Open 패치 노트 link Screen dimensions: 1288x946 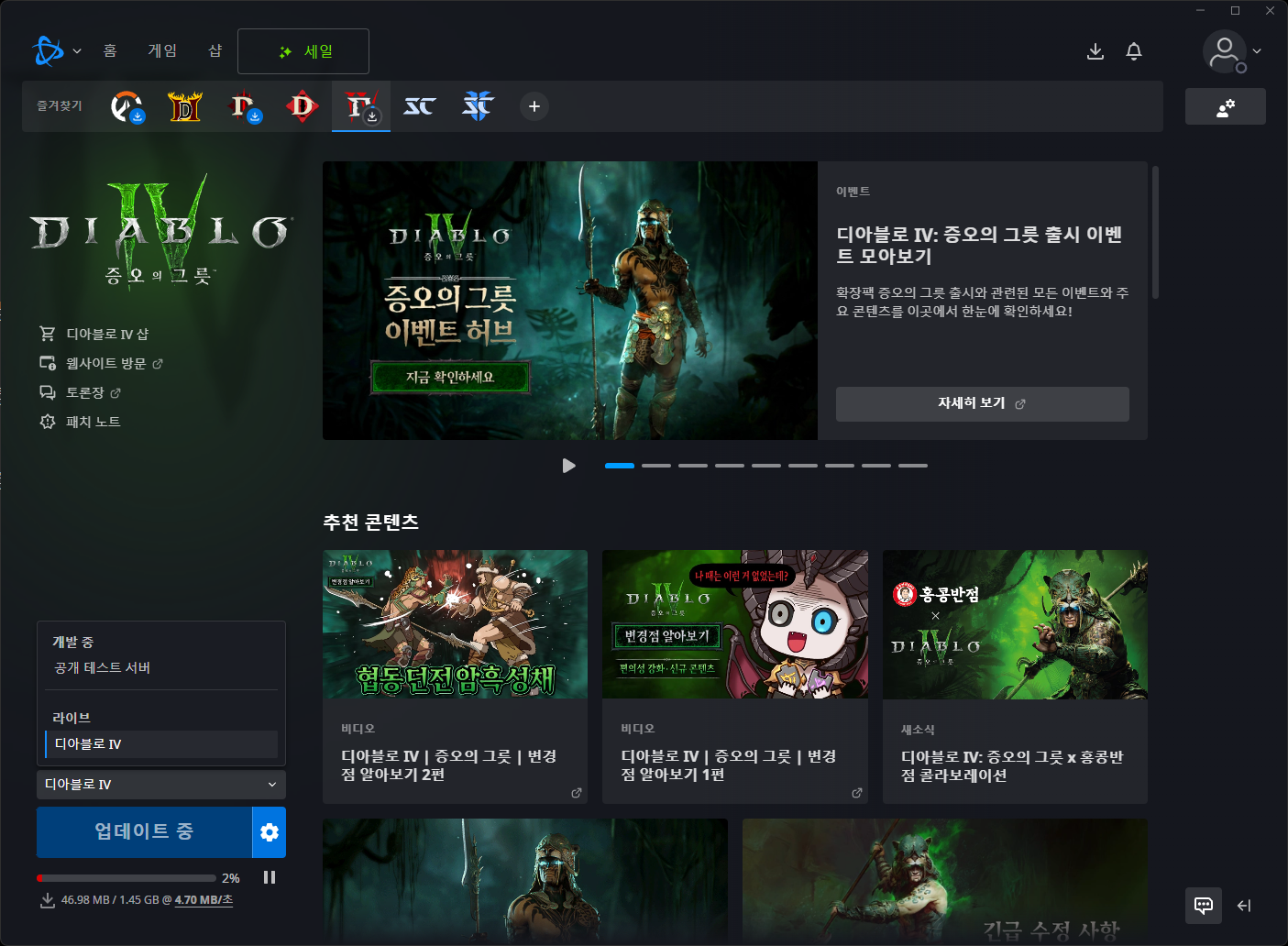(93, 422)
